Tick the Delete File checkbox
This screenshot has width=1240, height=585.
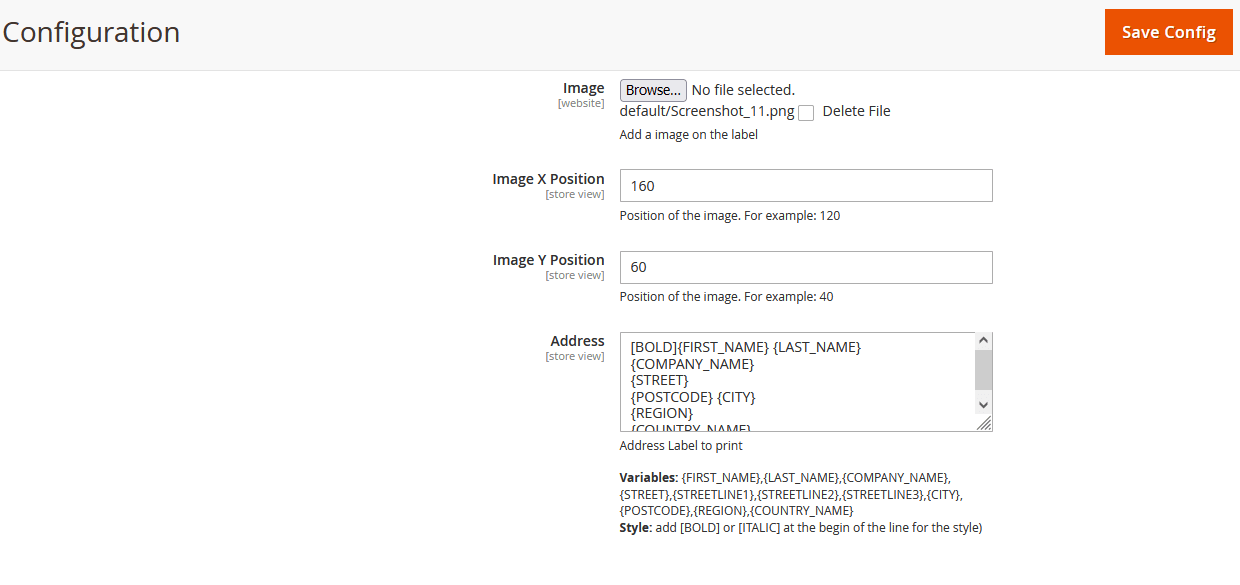(806, 113)
